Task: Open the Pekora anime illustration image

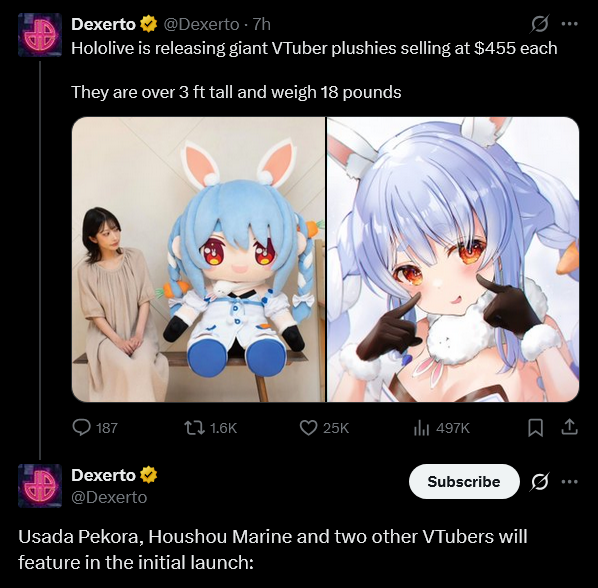Action: (453, 259)
